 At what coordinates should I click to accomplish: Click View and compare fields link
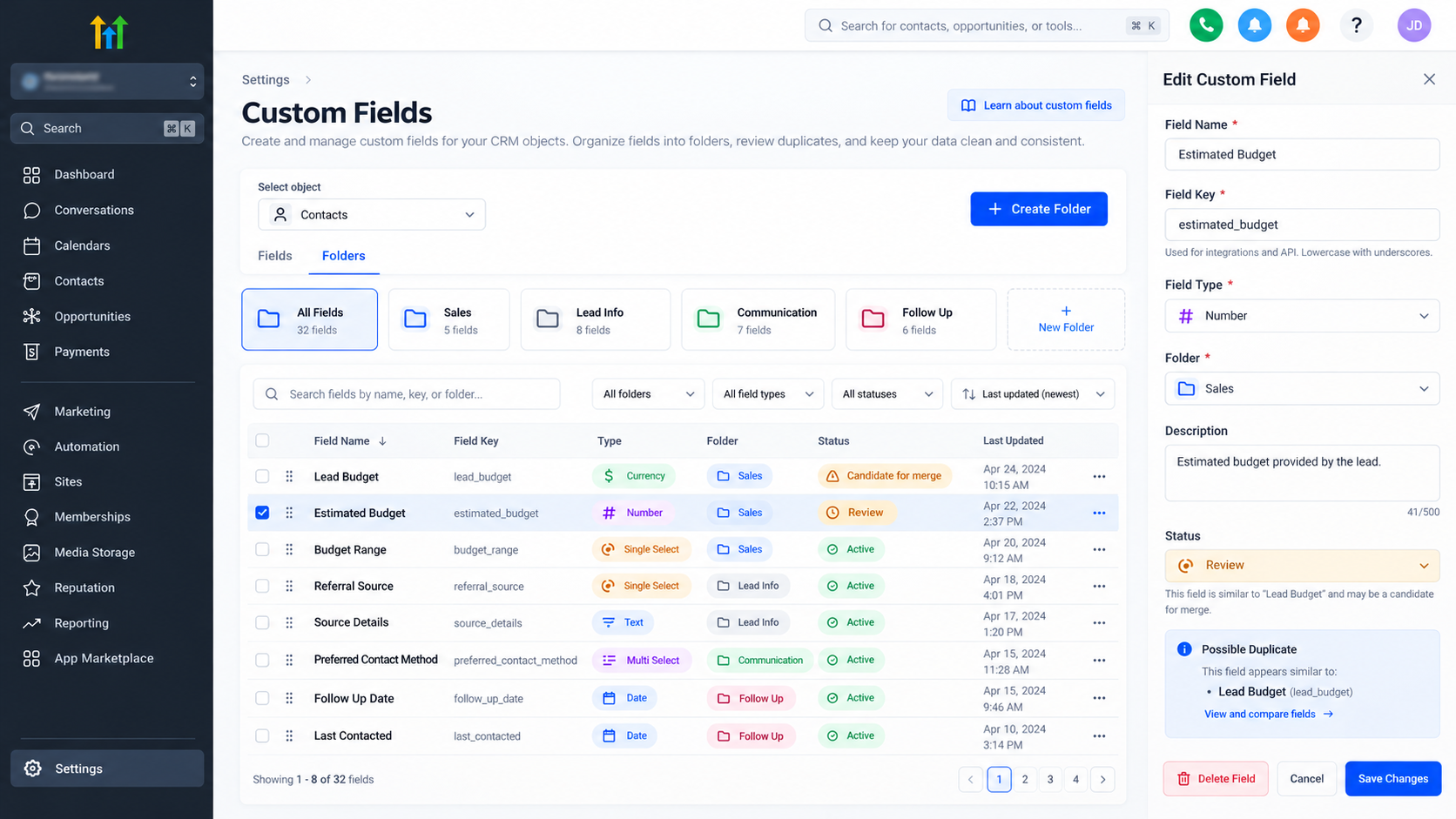tap(1269, 715)
